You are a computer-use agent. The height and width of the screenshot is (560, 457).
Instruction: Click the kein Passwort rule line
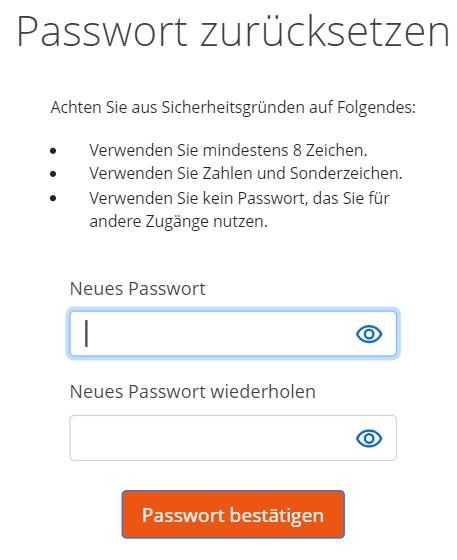(239, 198)
